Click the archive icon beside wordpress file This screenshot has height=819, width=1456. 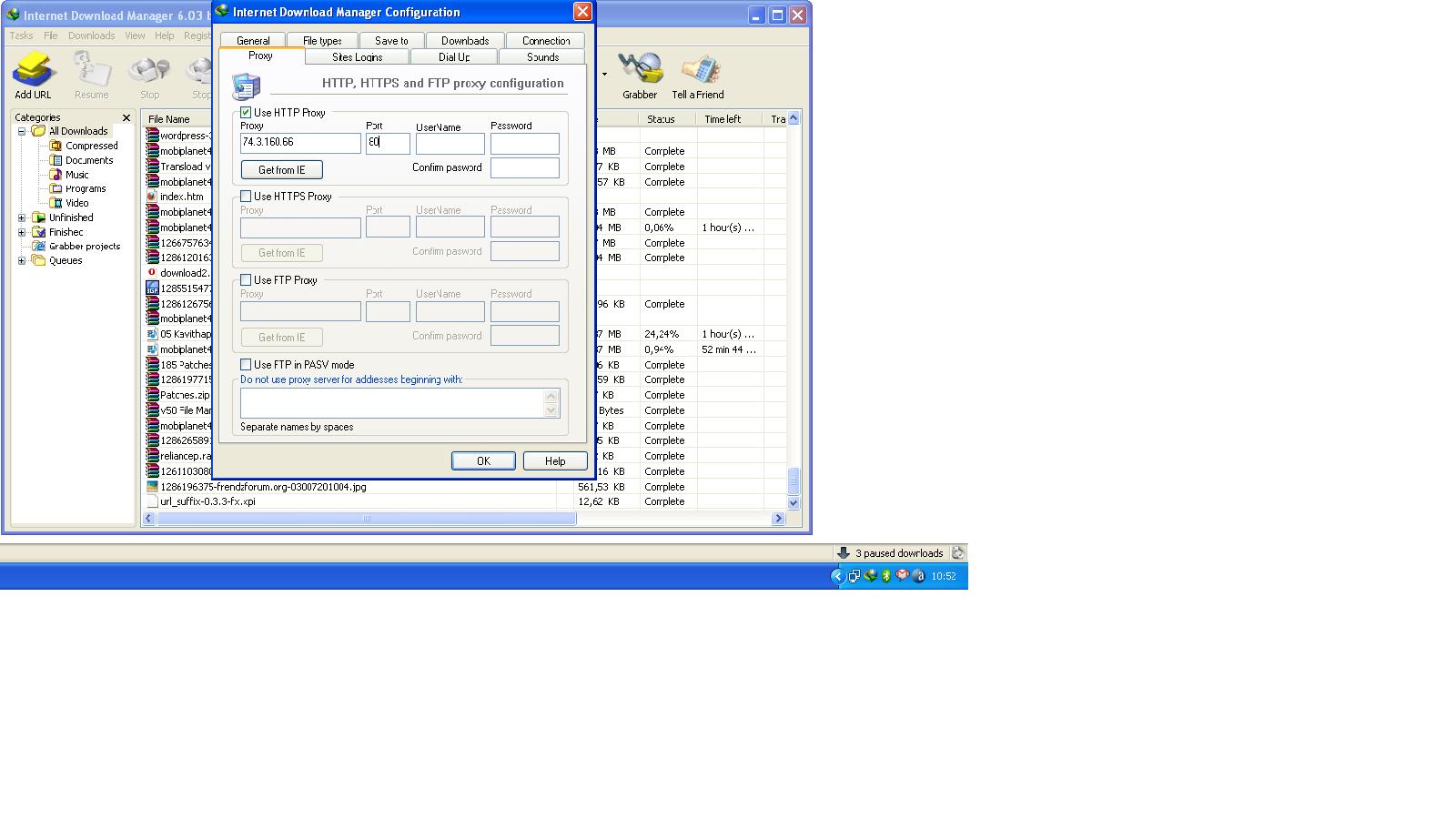tap(152, 136)
